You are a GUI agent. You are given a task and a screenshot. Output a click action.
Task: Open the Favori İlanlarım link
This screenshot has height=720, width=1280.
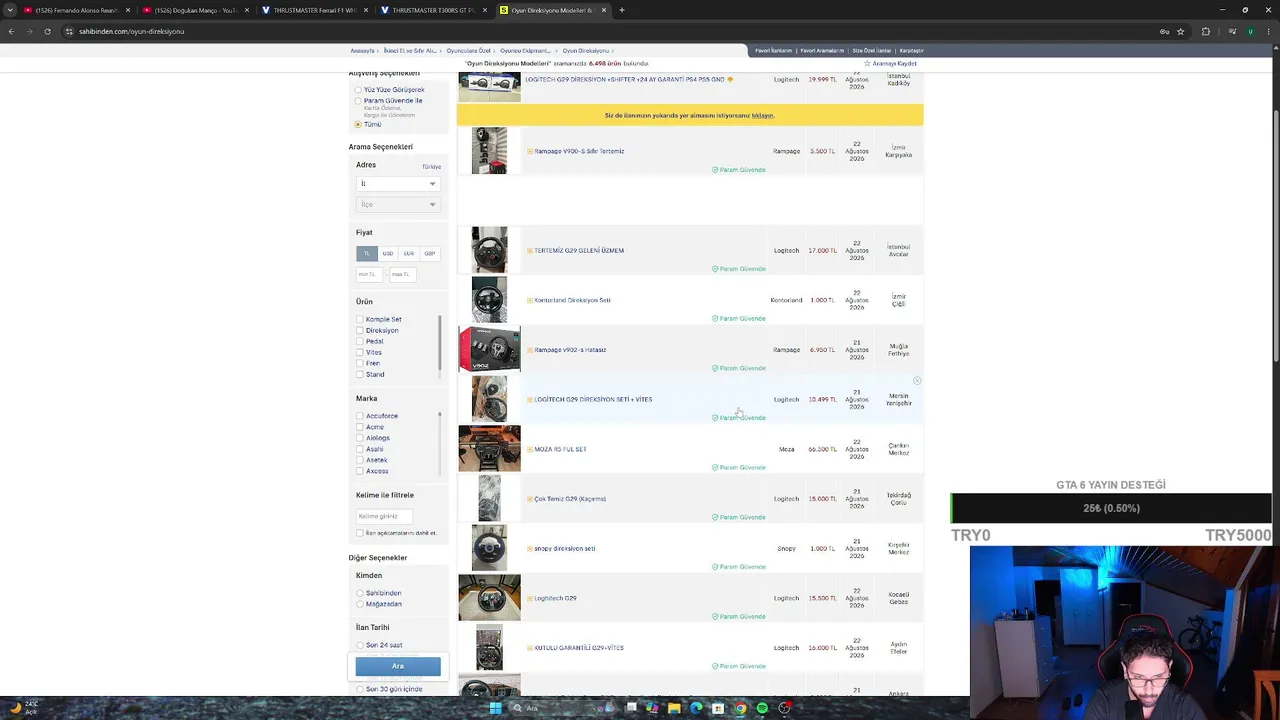point(773,50)
